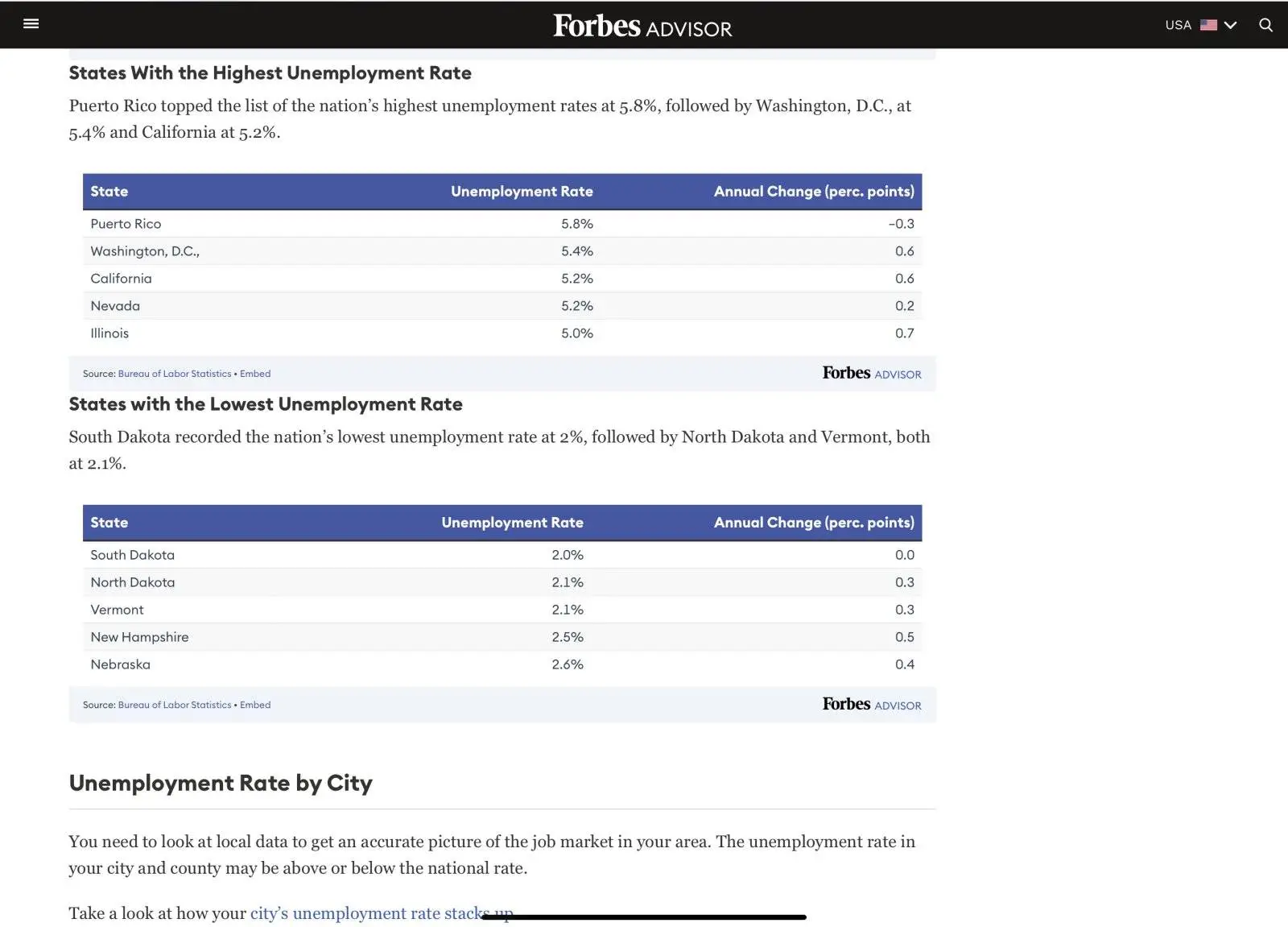This screenshot has height=927, width=1288.
Task: Click State header in highest unemployment table
Action: coord(109,192)
